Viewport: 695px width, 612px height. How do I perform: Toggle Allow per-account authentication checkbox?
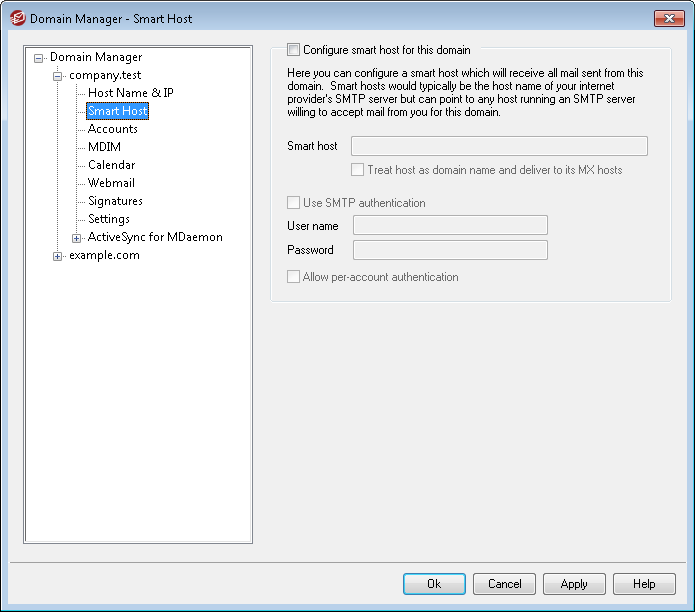(x=294, y=277)
